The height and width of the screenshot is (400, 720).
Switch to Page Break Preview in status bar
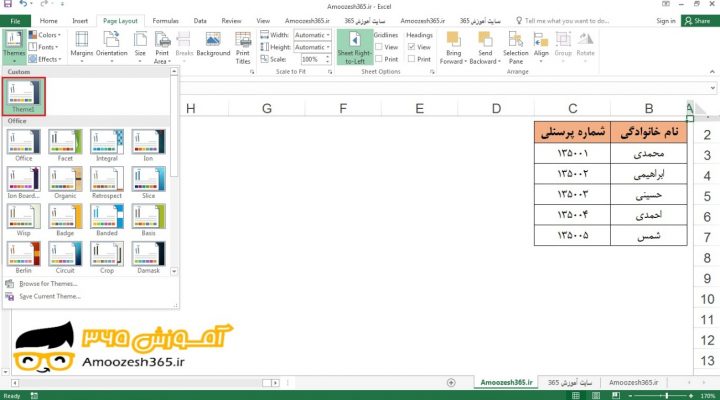(x=616, y=395)
